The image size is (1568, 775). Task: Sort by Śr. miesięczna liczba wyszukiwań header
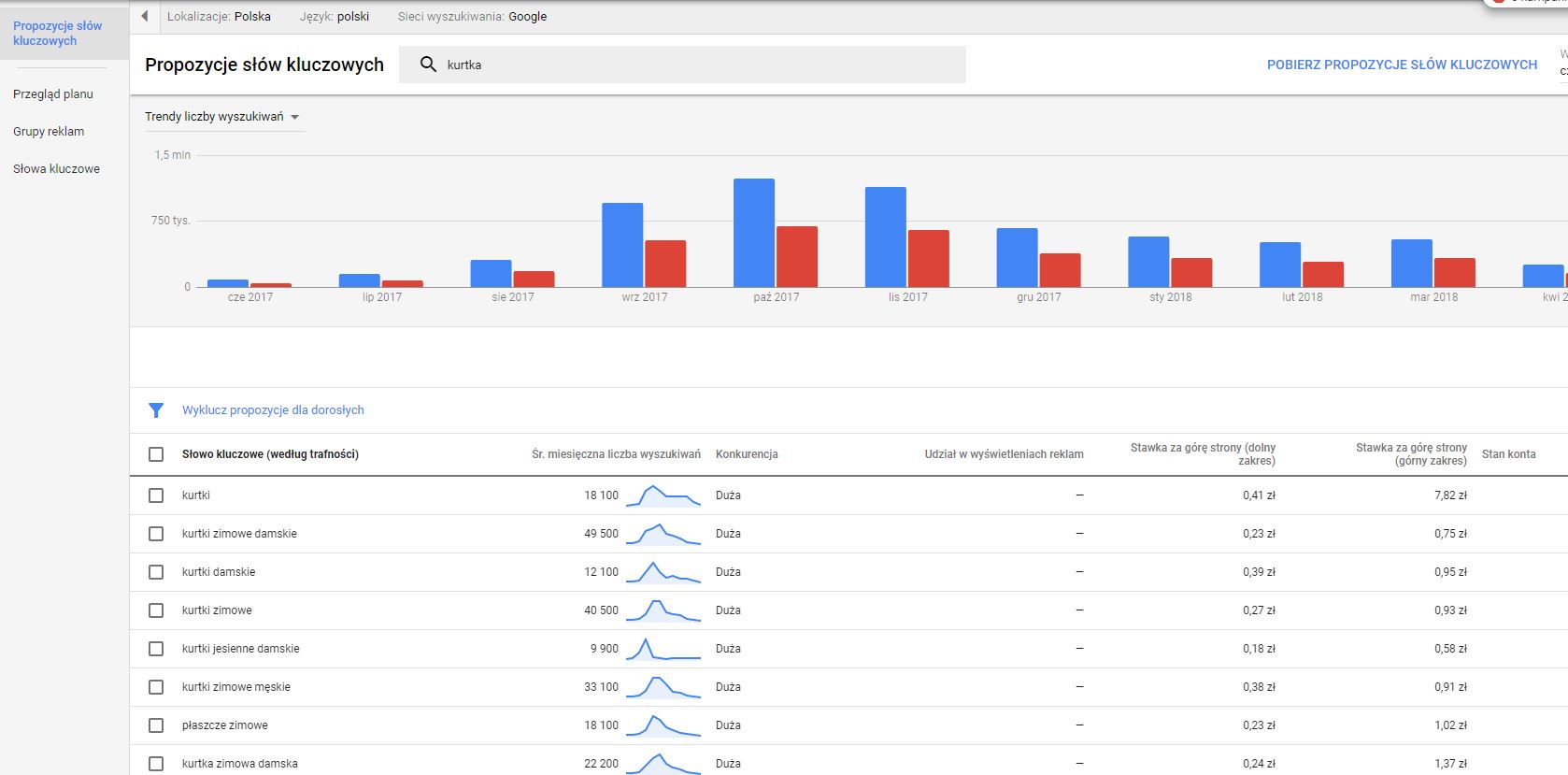coord(616,454)
